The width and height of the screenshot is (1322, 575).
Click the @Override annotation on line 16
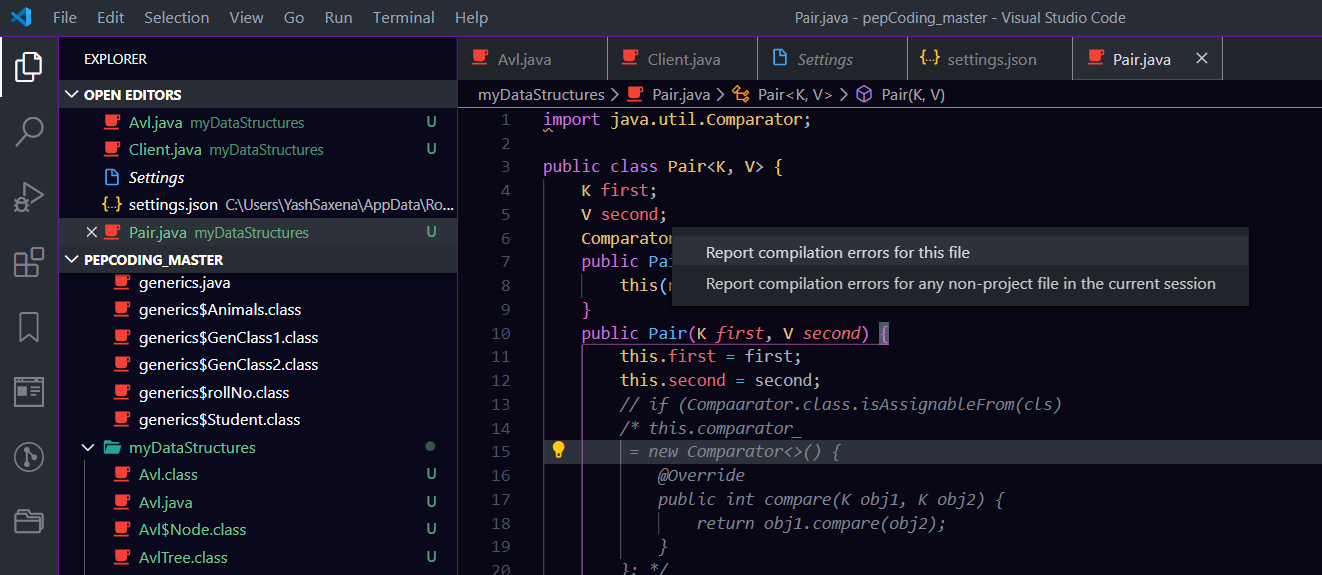(701, 475)
